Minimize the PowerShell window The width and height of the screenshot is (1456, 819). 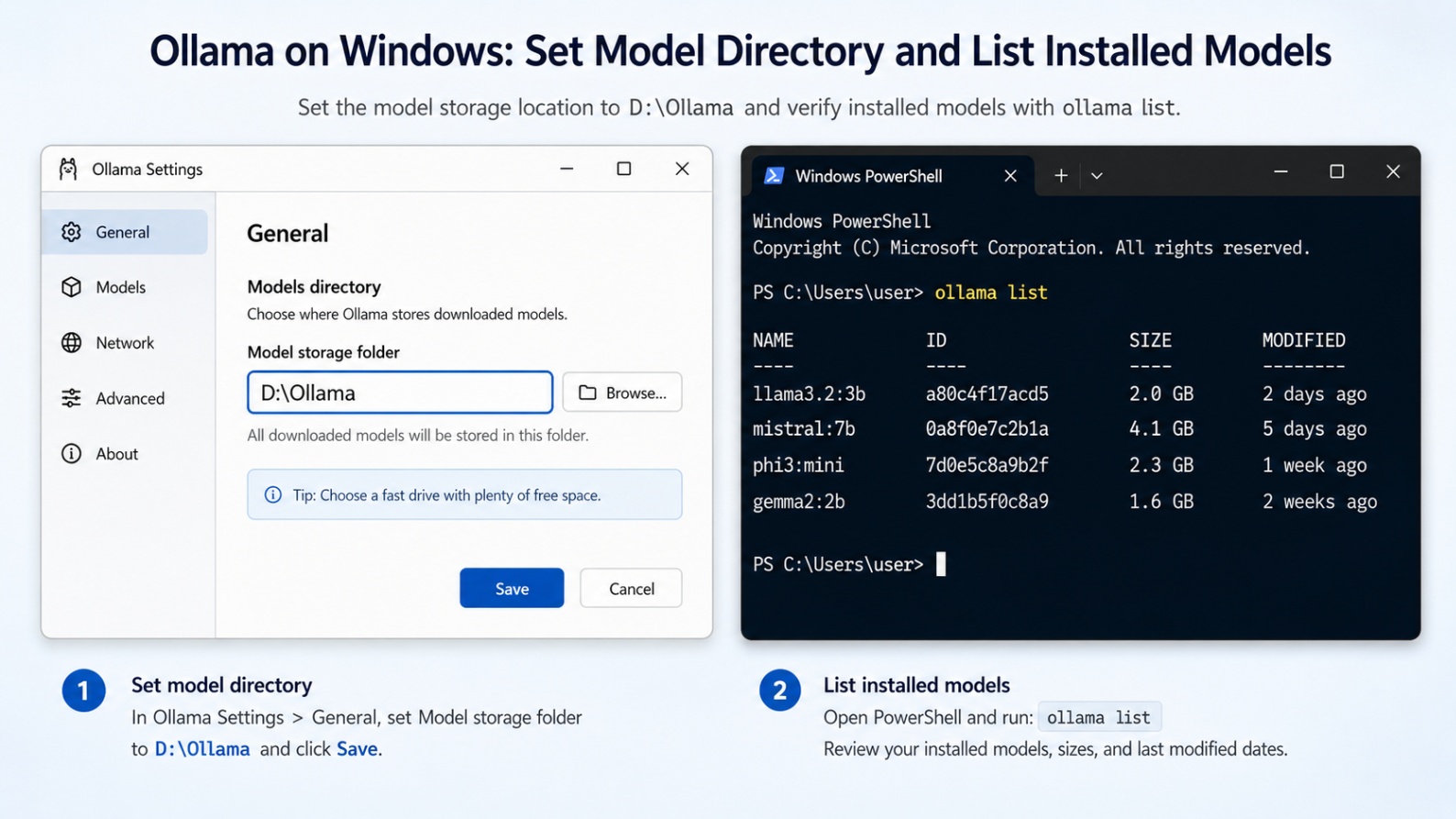point(1281,172)
